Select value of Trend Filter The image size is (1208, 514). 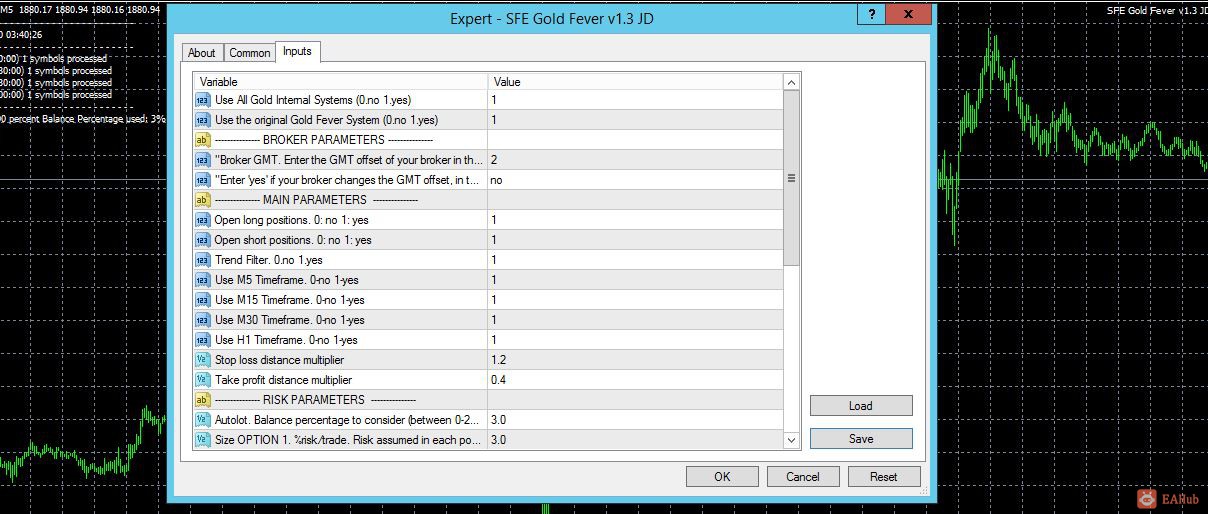[x=635, y=260]
